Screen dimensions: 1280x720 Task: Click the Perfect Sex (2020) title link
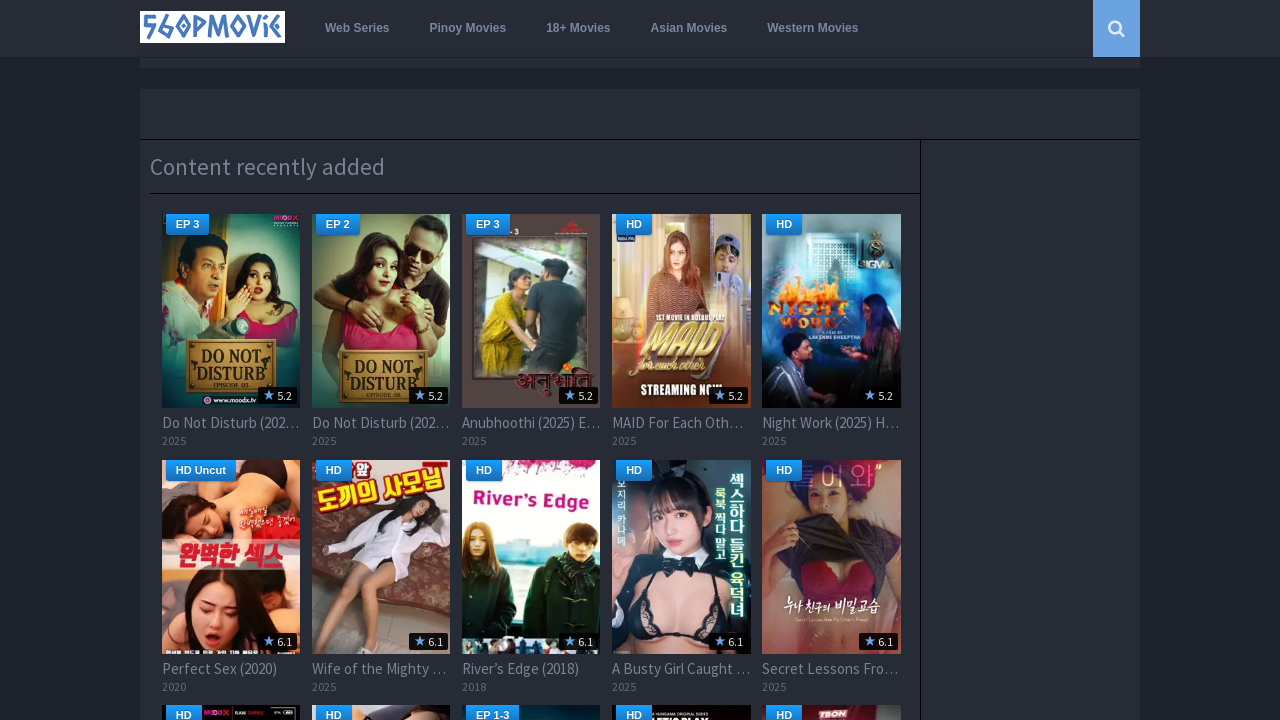[219, 669]
